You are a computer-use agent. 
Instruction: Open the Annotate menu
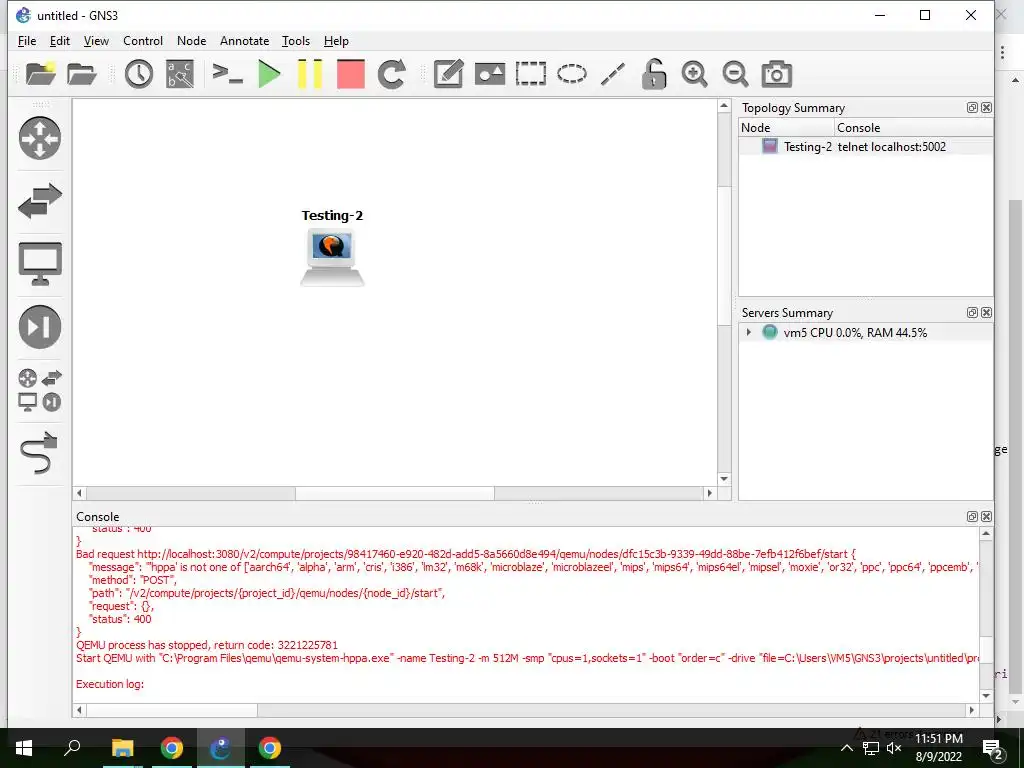pyautogui.click(x=244, y=40)
